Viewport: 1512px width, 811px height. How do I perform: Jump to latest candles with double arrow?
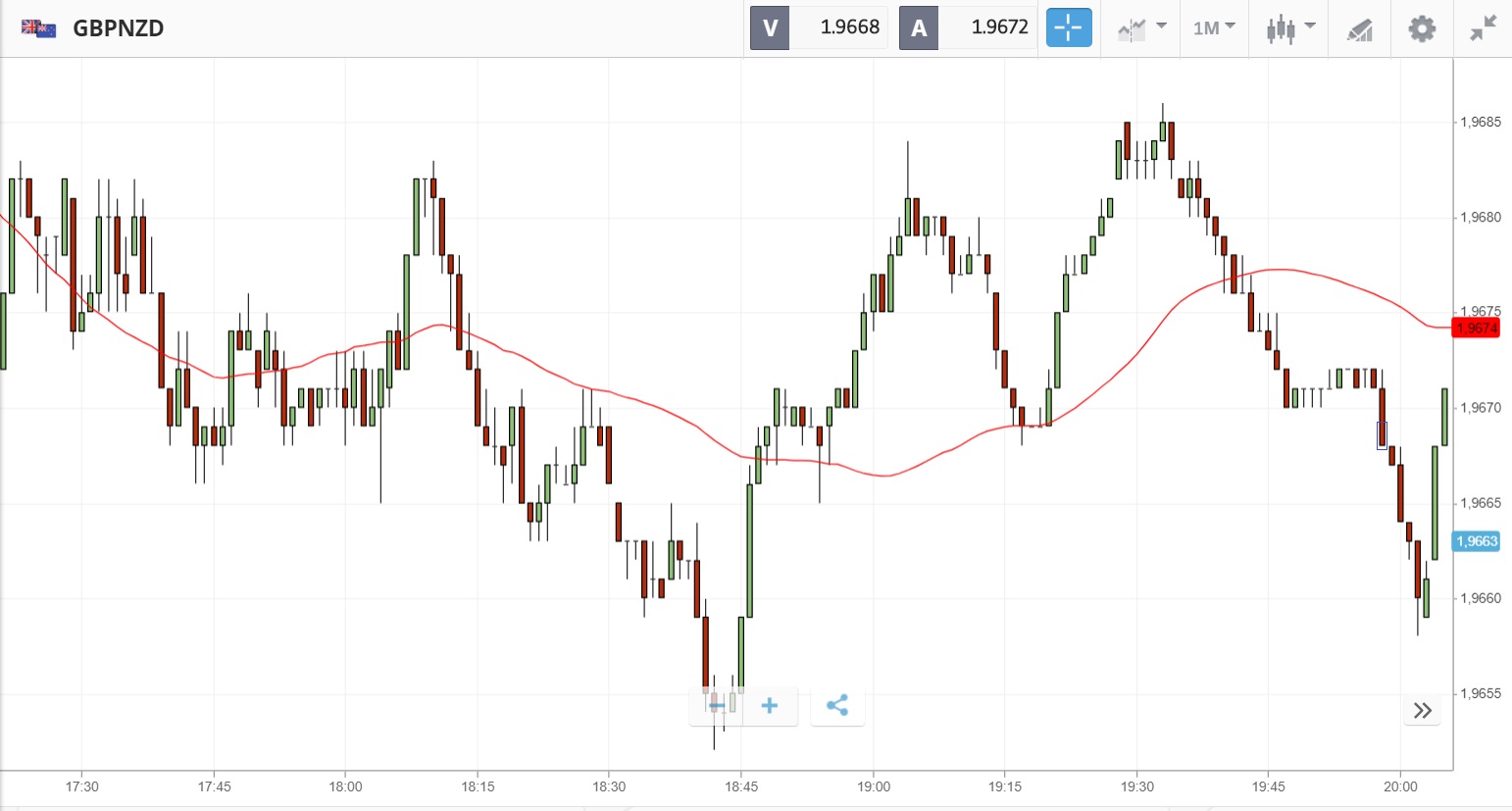pos(1422,710)
